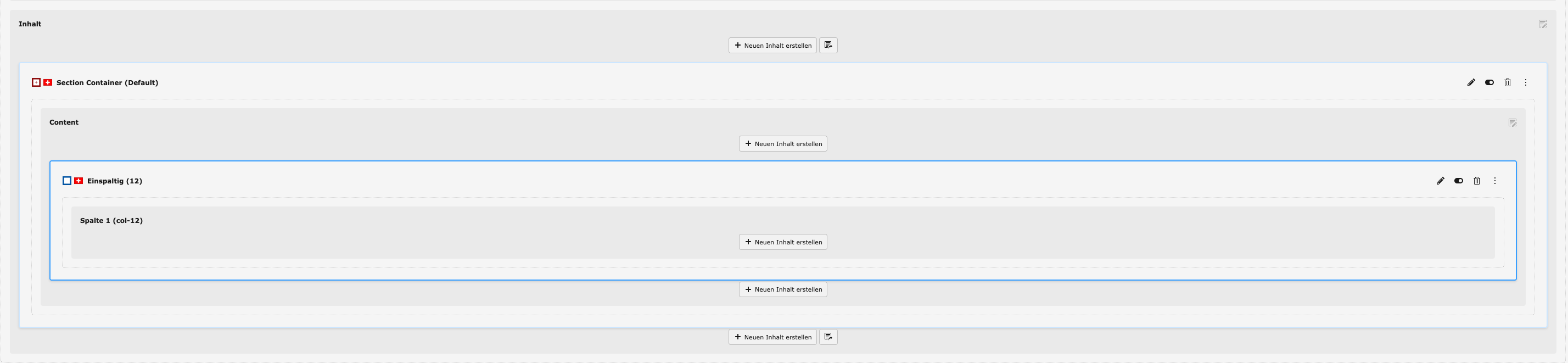Click the Einspaltig (12) content type icon
The image size is (1568, 363).
(67, 181)
